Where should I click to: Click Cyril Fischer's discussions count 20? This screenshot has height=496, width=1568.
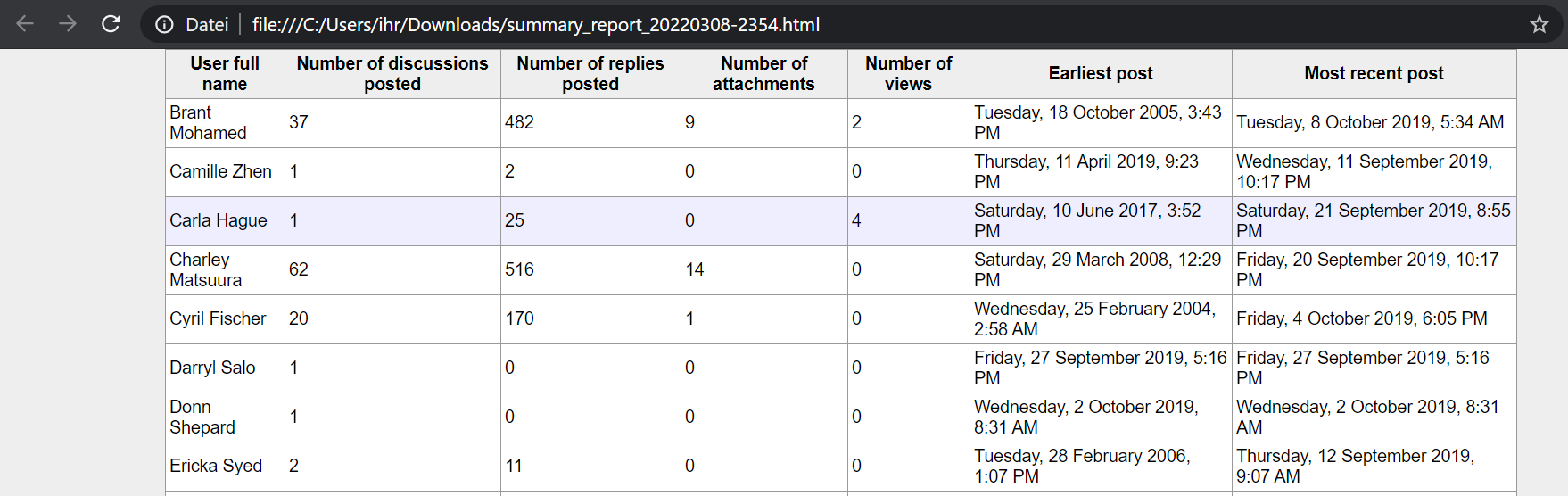299,319
